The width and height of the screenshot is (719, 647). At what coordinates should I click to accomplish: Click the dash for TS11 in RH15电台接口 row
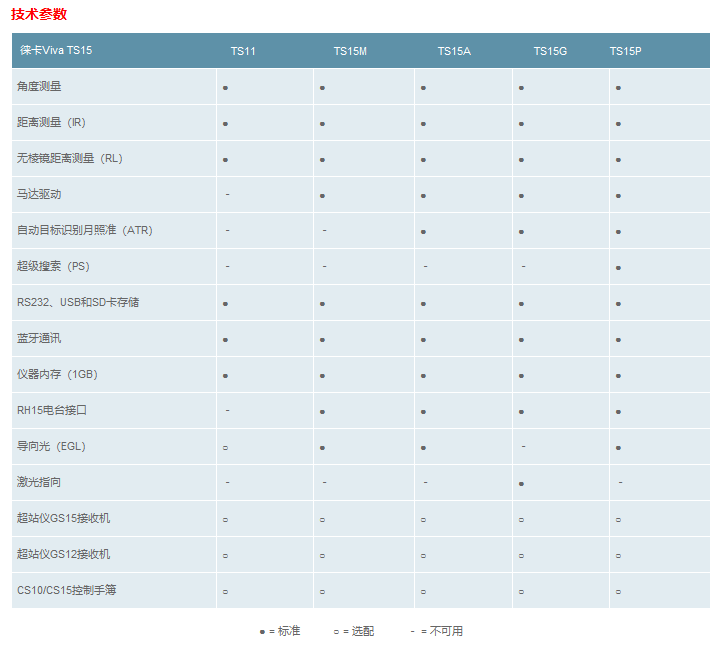point(228,410)
